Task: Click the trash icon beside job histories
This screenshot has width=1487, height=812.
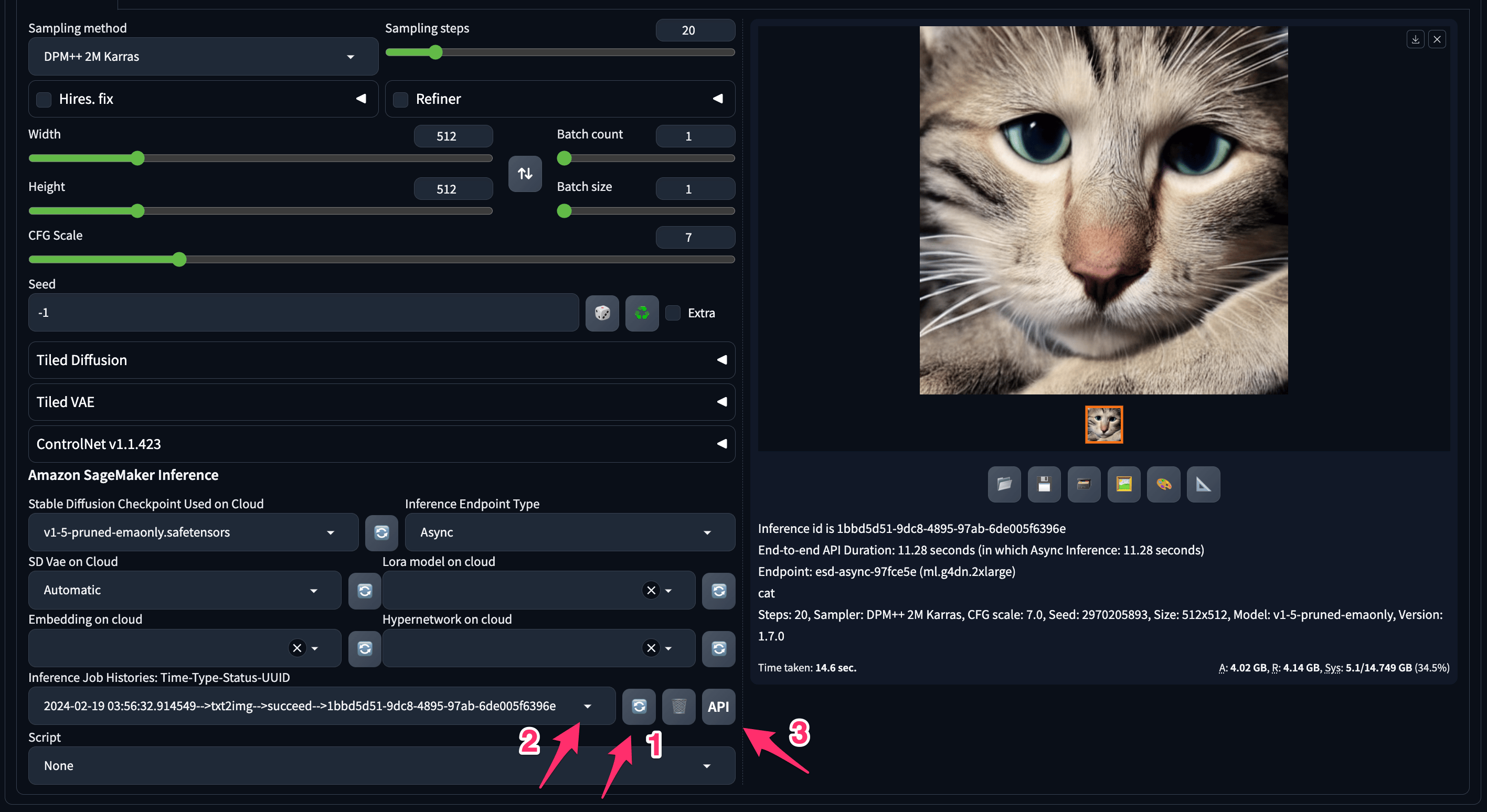Action: [679, 706]
